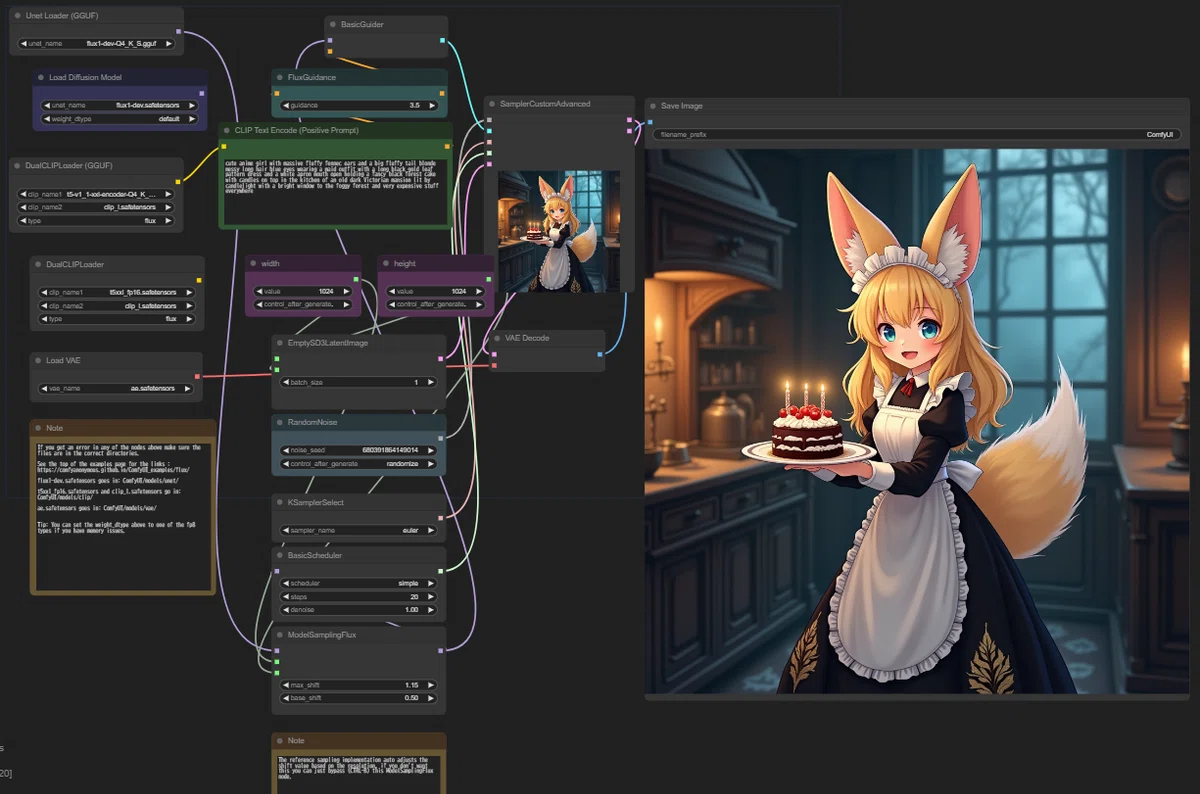1200x794 pixels.
Task: Increase steps with the right arrow
Action: pos(432,596)
